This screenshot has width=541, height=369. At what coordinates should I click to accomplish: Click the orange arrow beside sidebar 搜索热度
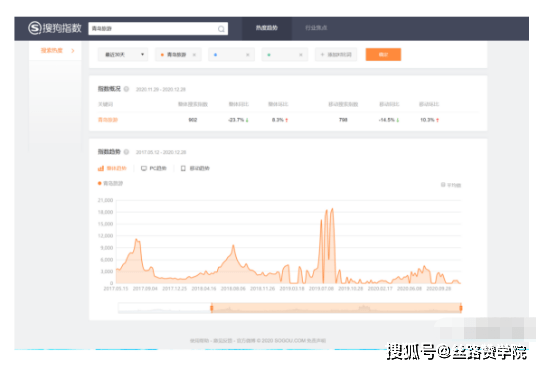tap(73, 51)
